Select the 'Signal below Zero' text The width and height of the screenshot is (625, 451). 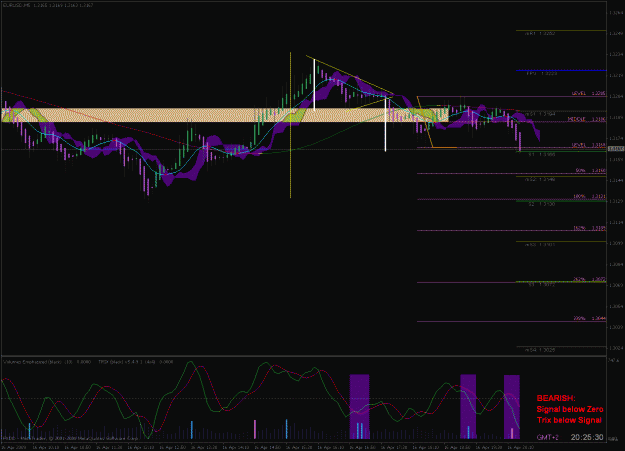pos(570,409)
